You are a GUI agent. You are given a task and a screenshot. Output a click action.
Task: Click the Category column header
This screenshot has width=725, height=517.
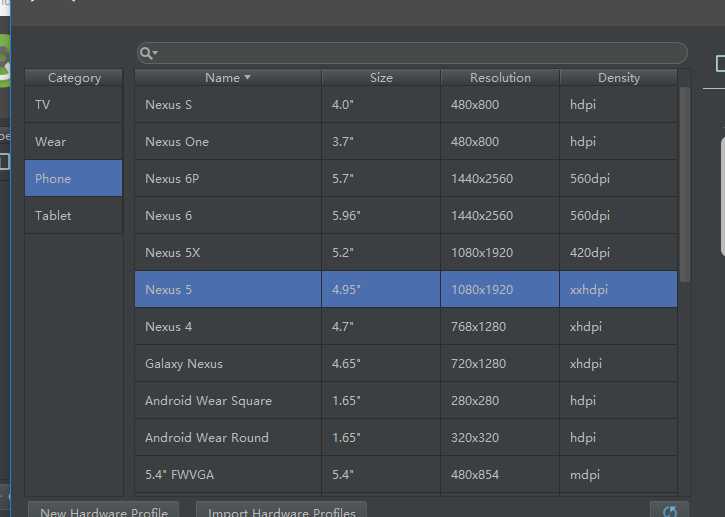pos(74,78)
